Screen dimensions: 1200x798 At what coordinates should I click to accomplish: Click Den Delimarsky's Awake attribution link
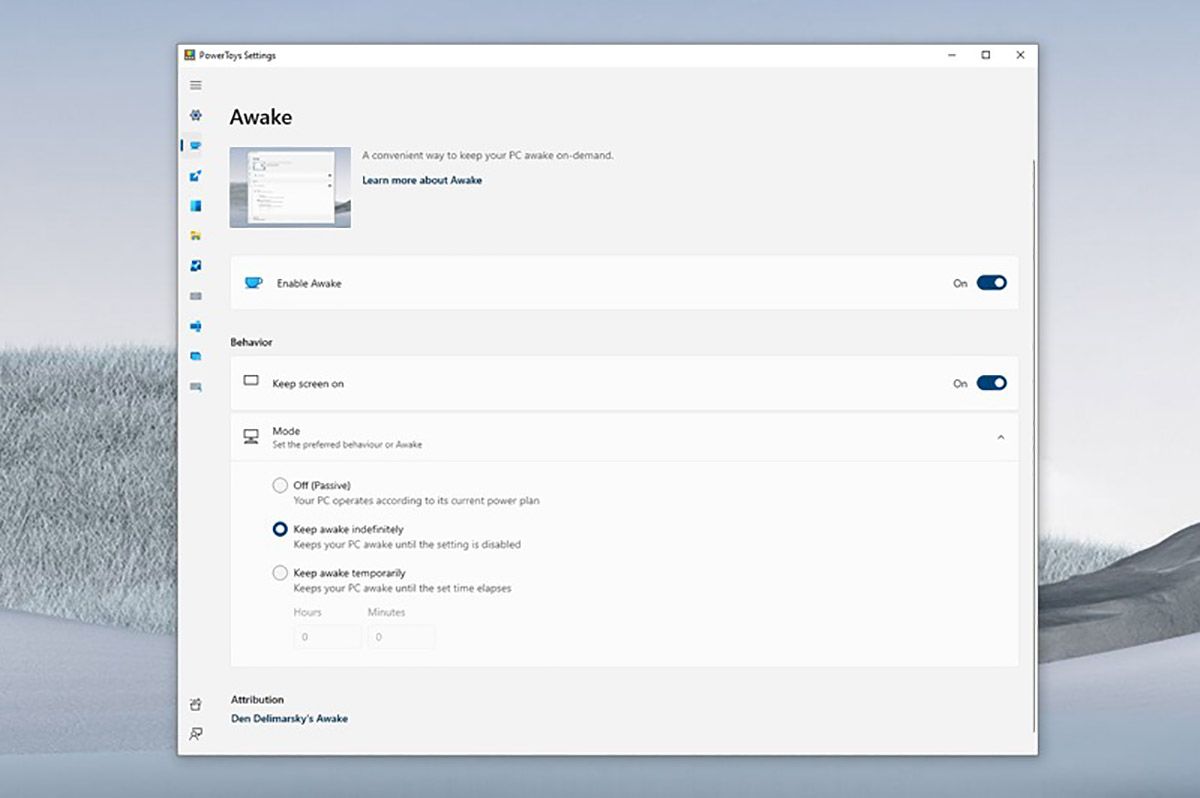click(289, 718)
